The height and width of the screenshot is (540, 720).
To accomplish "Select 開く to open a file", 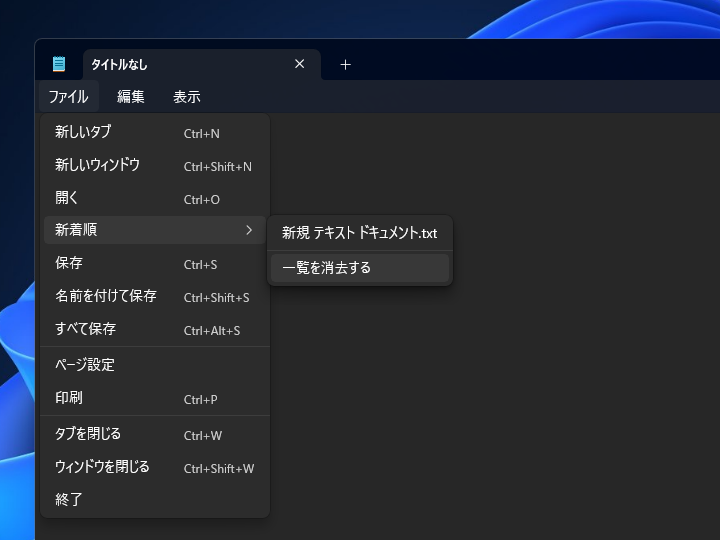I will click(155, 198).
